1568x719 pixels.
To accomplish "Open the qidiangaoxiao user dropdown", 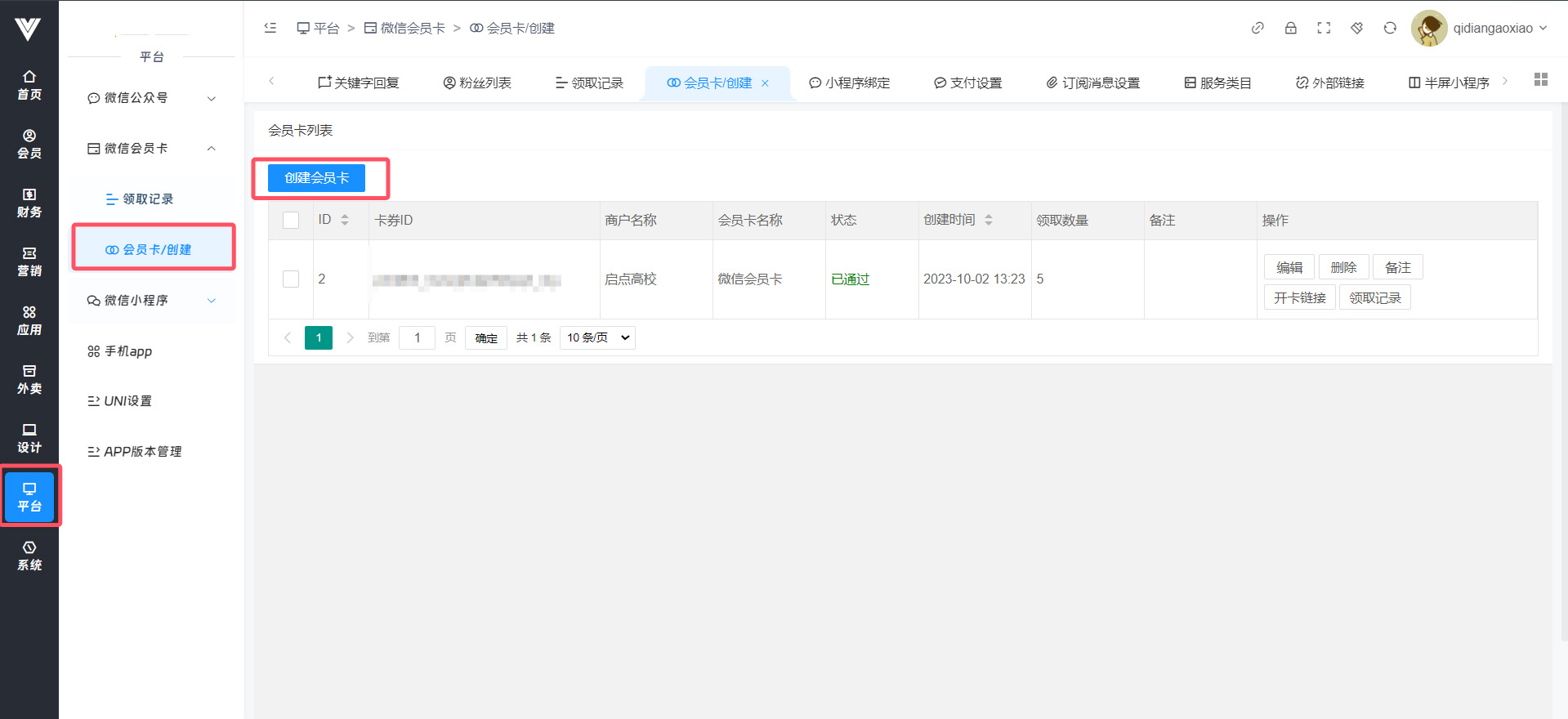I will coord(1479,28).
